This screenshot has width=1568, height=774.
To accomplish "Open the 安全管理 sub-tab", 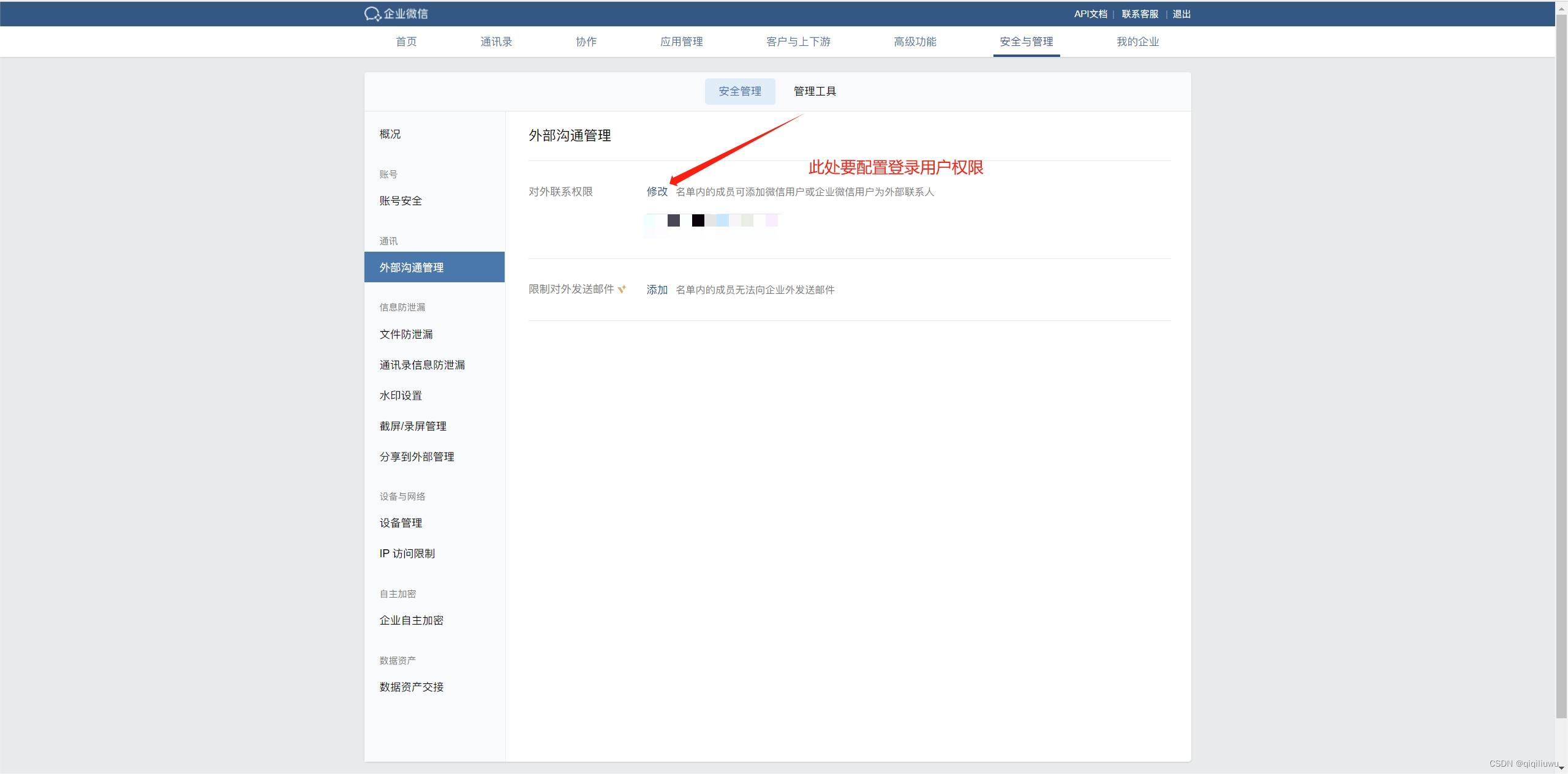I will [x=739, y=91].
